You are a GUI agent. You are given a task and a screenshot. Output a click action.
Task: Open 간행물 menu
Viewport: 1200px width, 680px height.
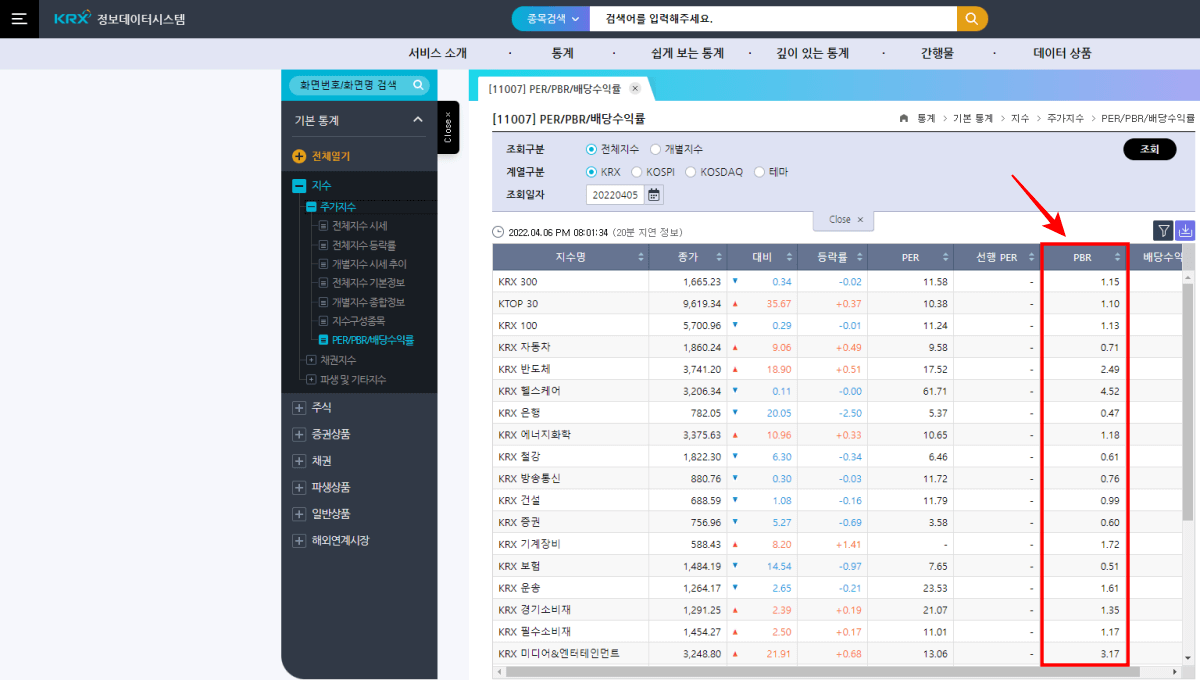click(x=937, y=53)
